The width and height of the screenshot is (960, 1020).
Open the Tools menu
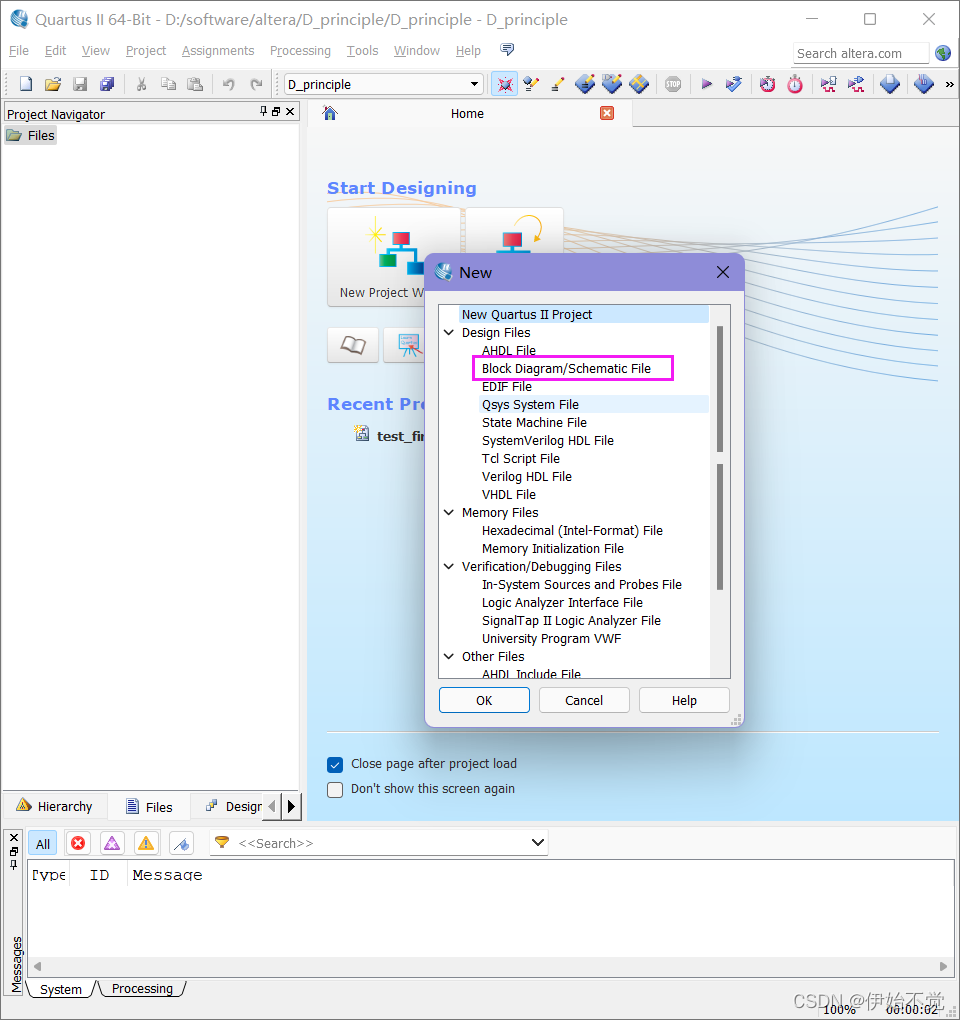(x=362, y=51)
